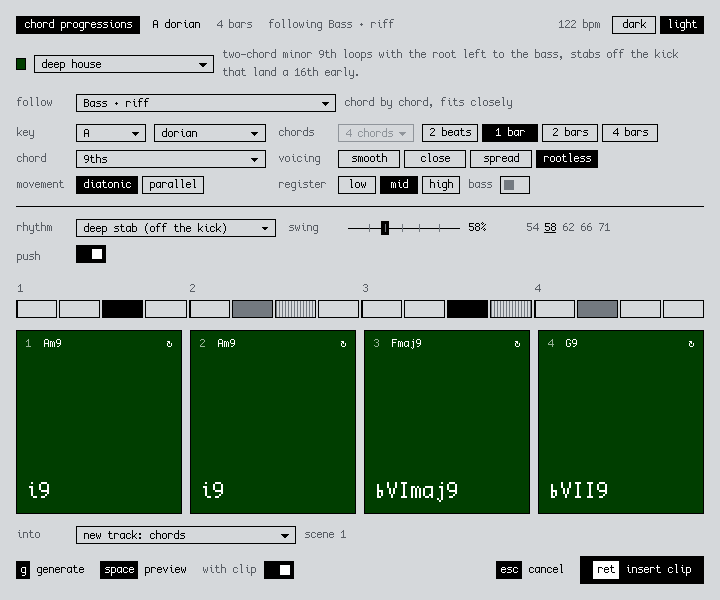Click insert clip button
The width and height of the screenshot is (720, 600).
pos(642,570)
